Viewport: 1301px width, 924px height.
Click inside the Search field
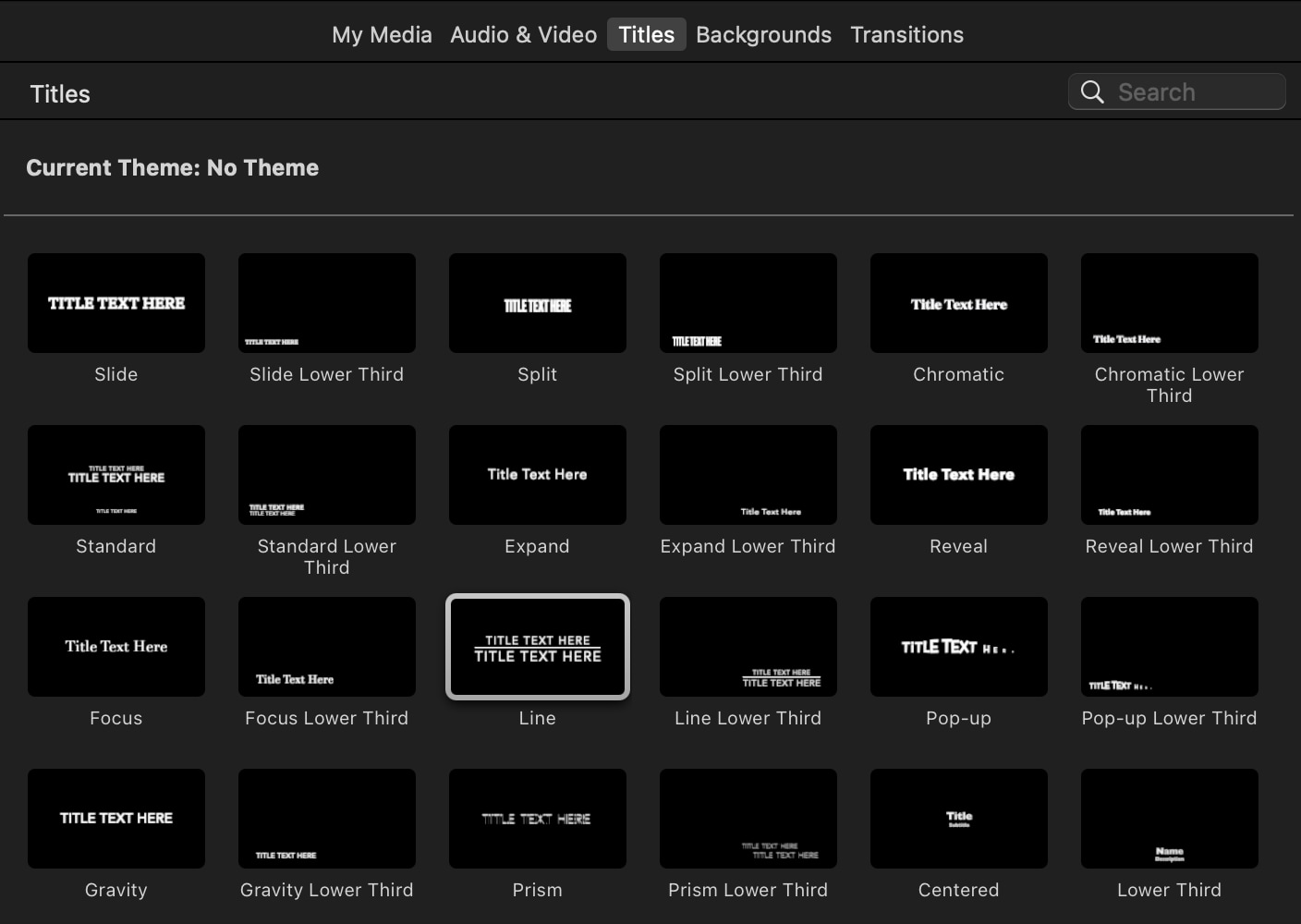pyautogui.click(x=1183, y=91)
